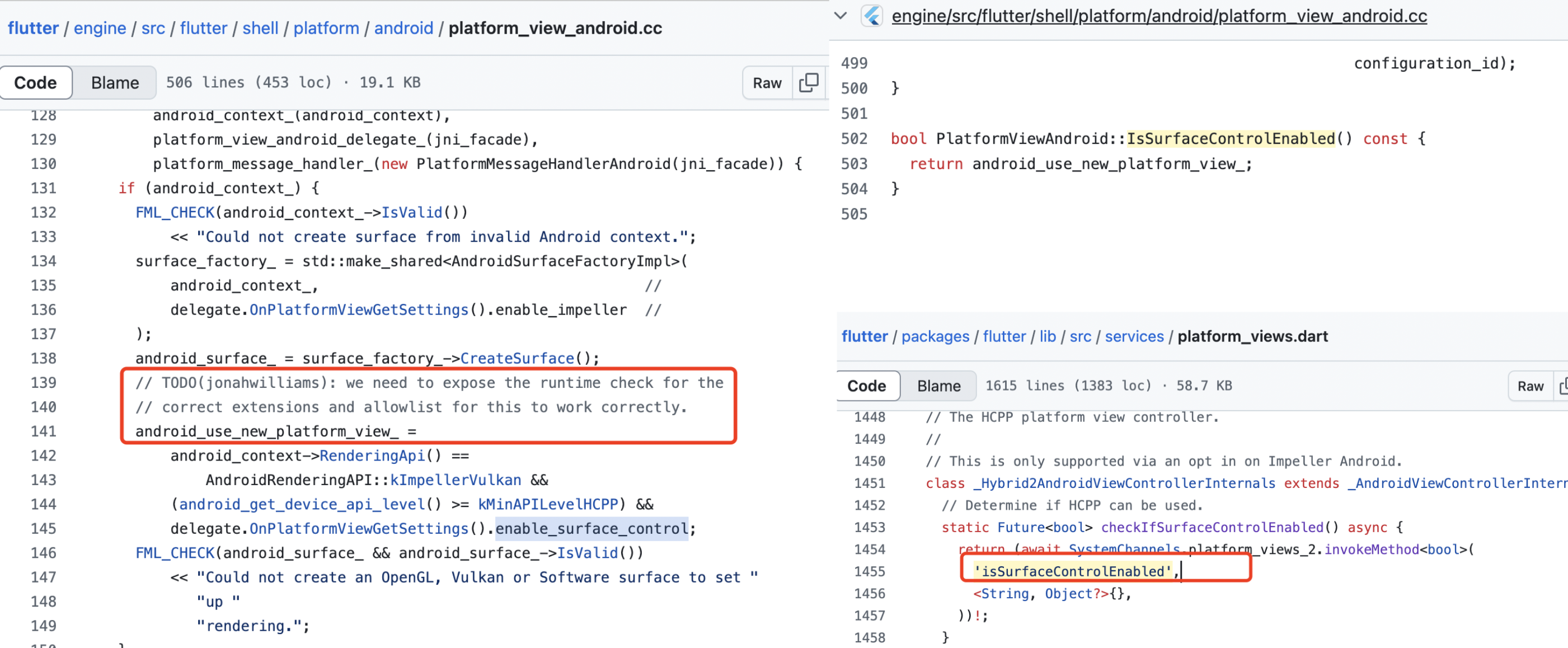The image size is (1568, 648).
Task: Click the RenderingApi symbol on line 142
Action: (372, 456)
